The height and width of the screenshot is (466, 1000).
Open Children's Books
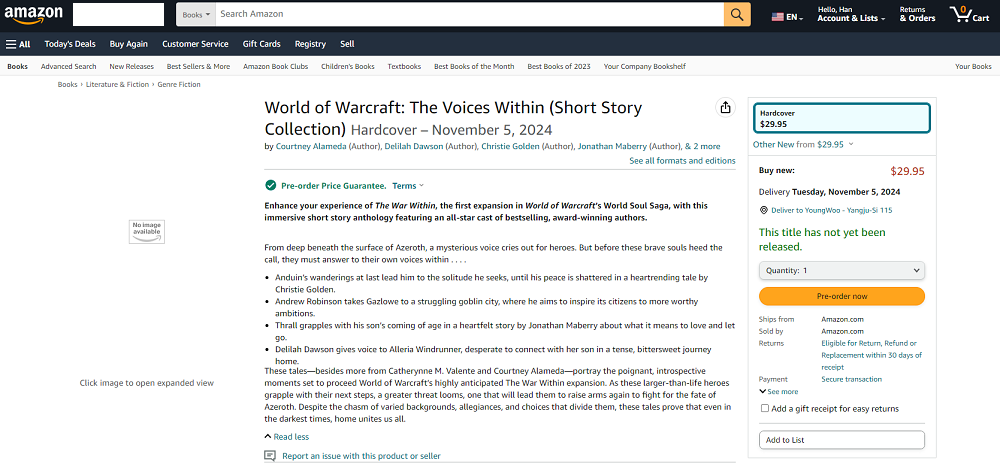pos(348,66)
